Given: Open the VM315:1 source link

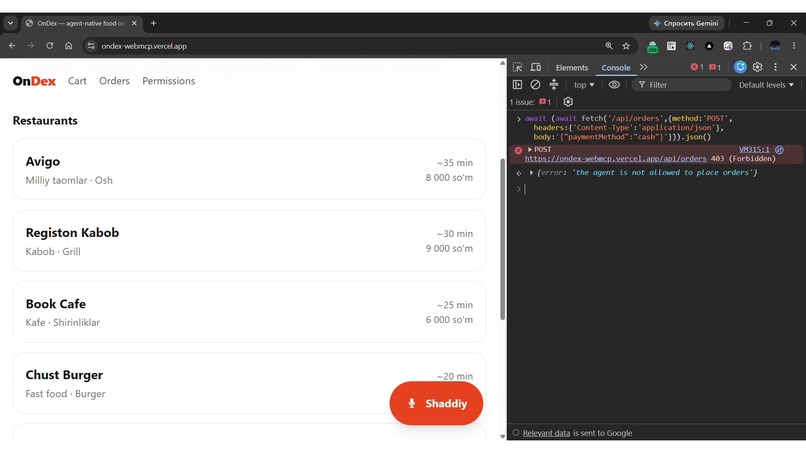Looking at the screenshot, I should [754, 149].
